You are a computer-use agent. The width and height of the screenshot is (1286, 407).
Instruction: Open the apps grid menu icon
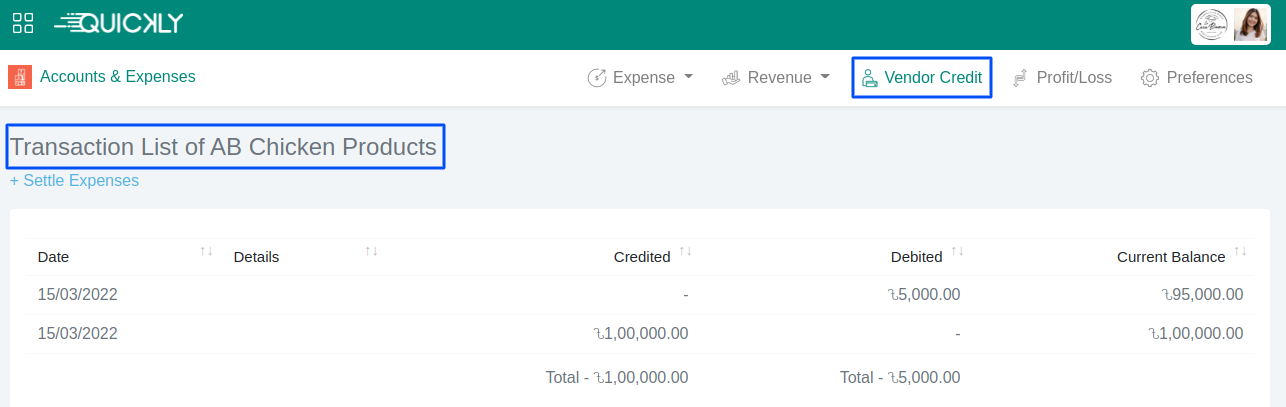pyautogui.click(x=23, y=23)
